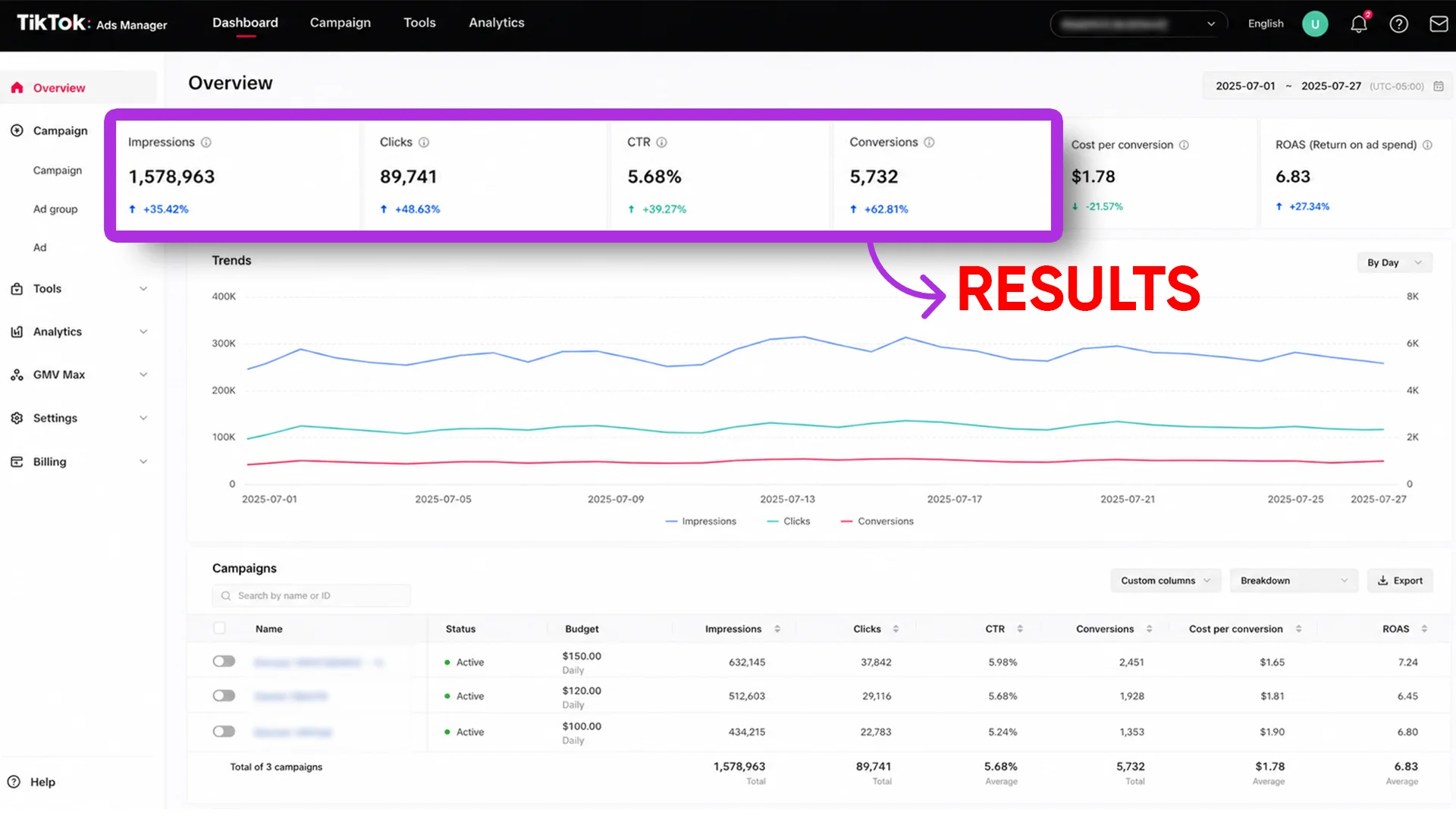Select Ad group in sidebar
Viewport: 1456px width, 819px height.
click(55, 209)
